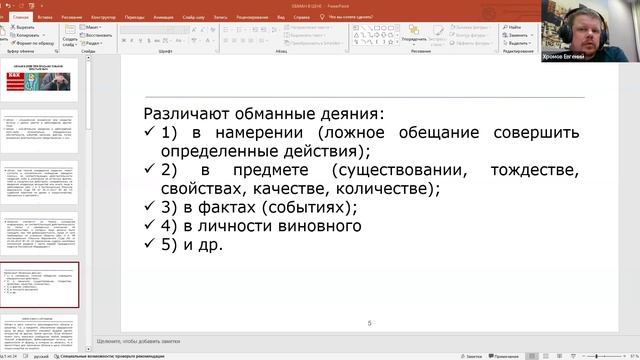This screenshot has width=640, height=360.
Task: Open the Design (Конструктор) tab
Action: pos(103,17)
